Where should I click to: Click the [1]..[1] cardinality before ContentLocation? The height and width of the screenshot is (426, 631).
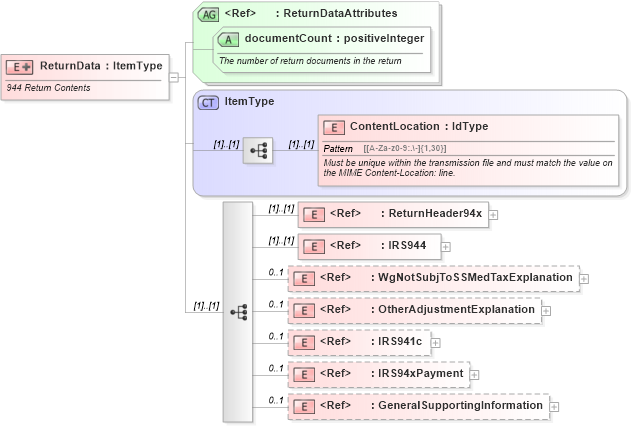(x=301, y=144)
